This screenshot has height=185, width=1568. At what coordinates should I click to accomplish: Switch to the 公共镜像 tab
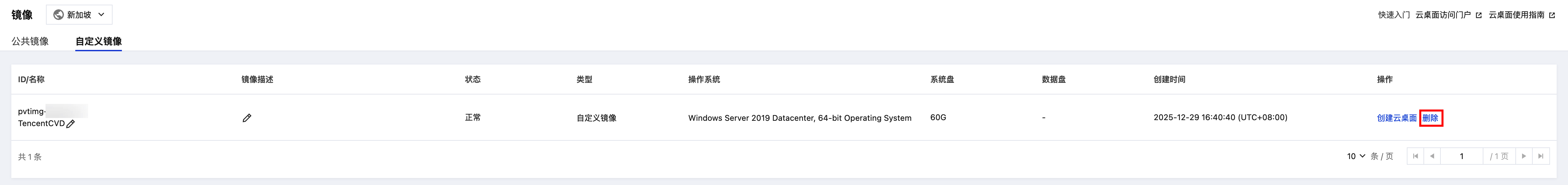(30, 41)
